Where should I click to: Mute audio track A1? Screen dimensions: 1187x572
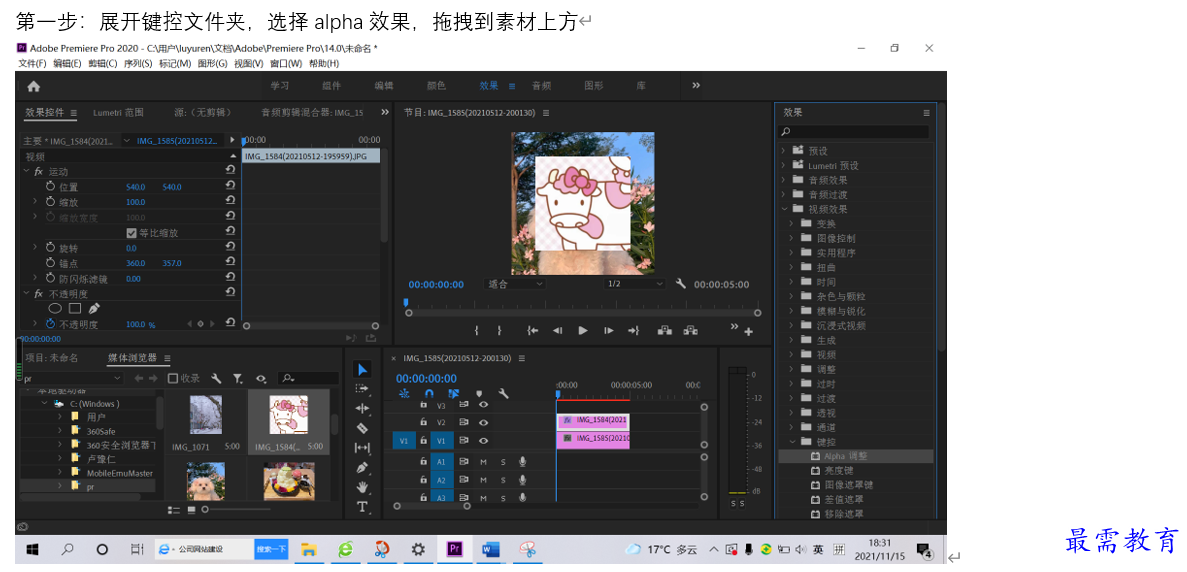[484, 462]
